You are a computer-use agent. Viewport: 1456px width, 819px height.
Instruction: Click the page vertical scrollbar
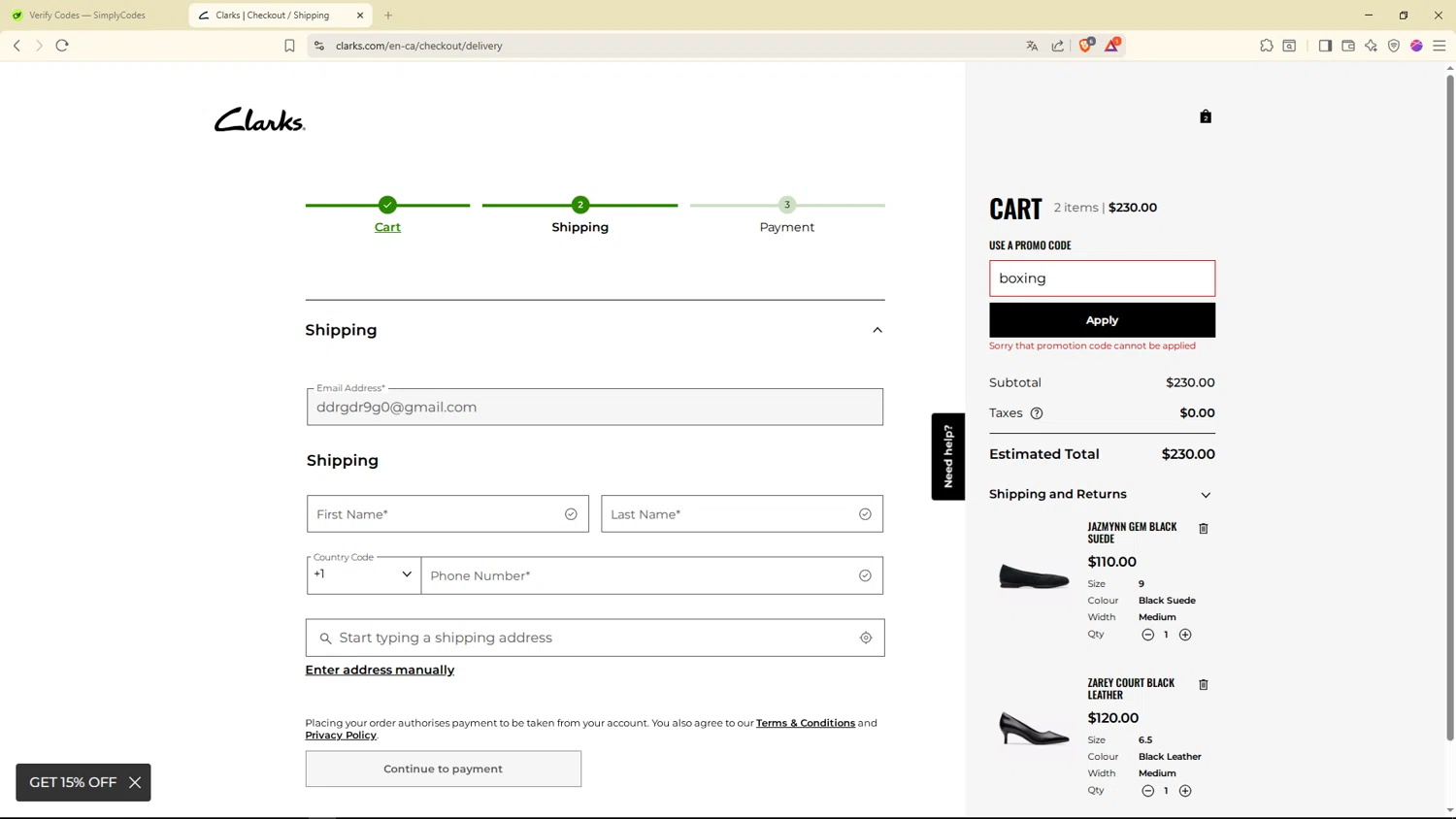1450,408
